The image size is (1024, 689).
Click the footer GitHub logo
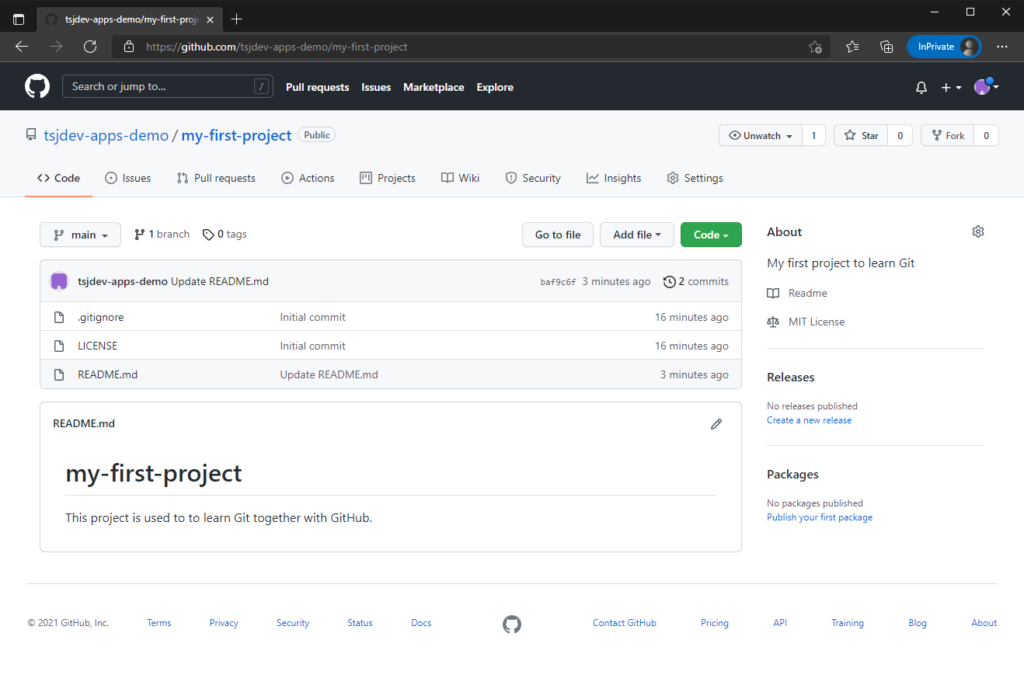pos(512,624)
